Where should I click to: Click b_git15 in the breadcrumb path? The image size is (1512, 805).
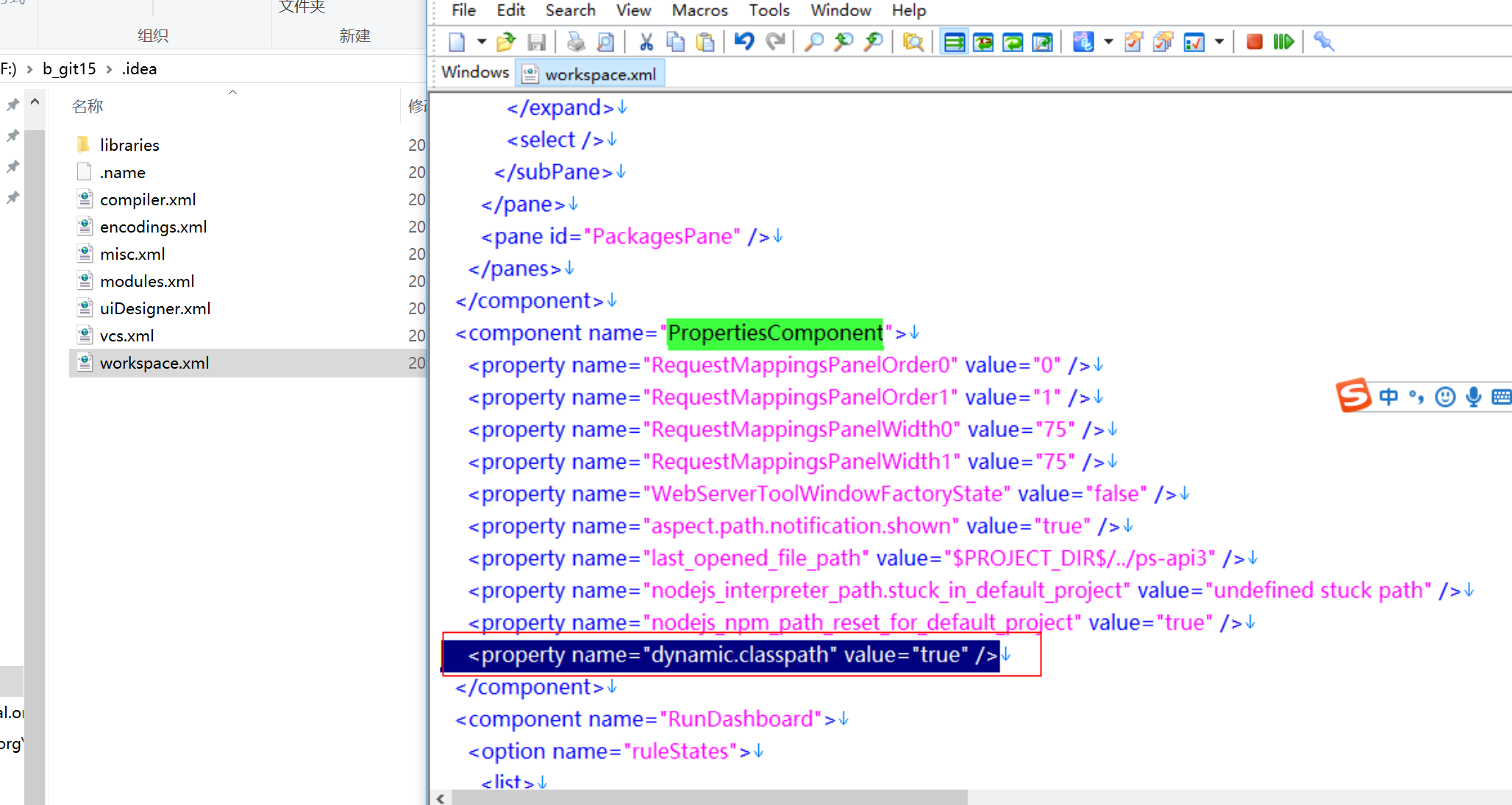click(x=69, y=68)
